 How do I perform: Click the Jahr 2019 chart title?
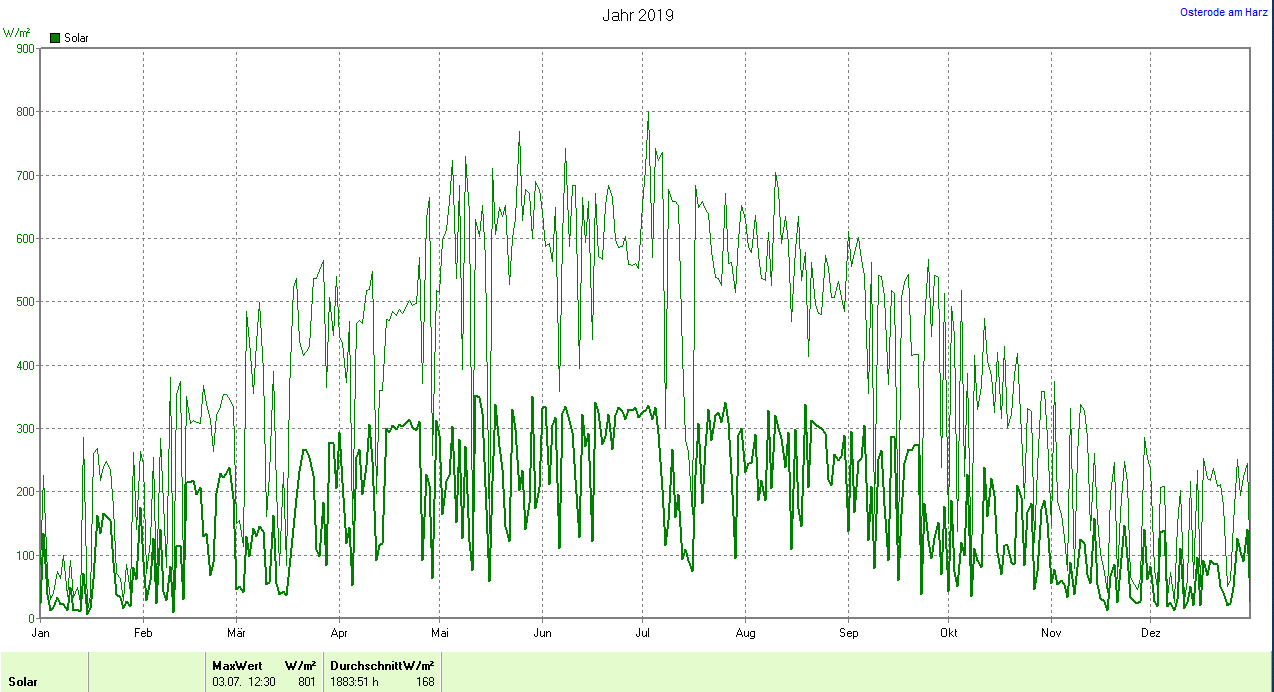coord(637,15)
